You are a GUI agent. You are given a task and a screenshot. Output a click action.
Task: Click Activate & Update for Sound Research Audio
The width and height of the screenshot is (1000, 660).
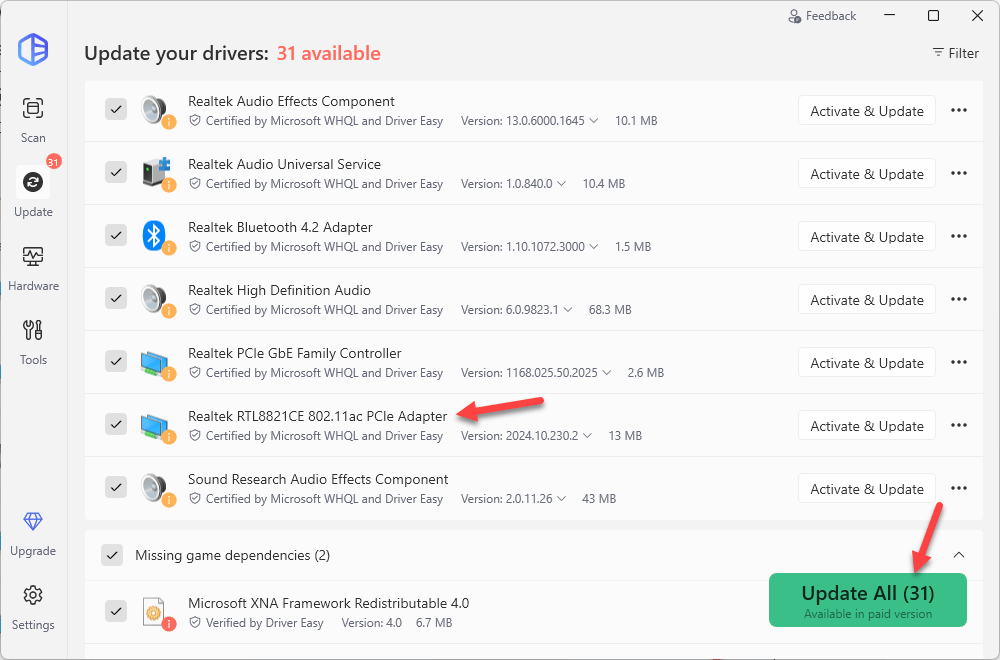coord(866,488)
